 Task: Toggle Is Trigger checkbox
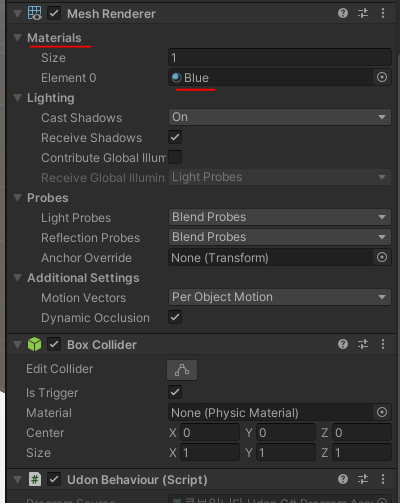point(175,392)
